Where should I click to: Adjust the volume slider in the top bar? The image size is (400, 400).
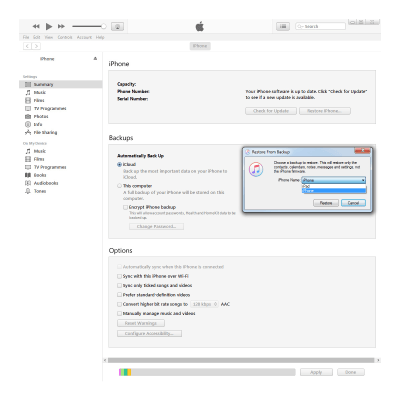(x=89, y=26)
